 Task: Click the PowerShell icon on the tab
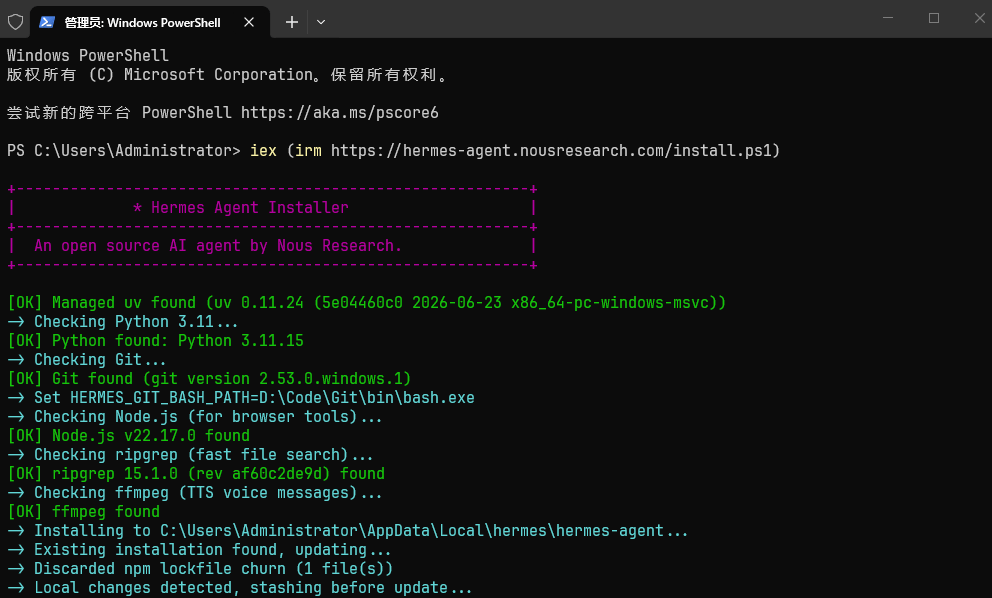[46, 22]
